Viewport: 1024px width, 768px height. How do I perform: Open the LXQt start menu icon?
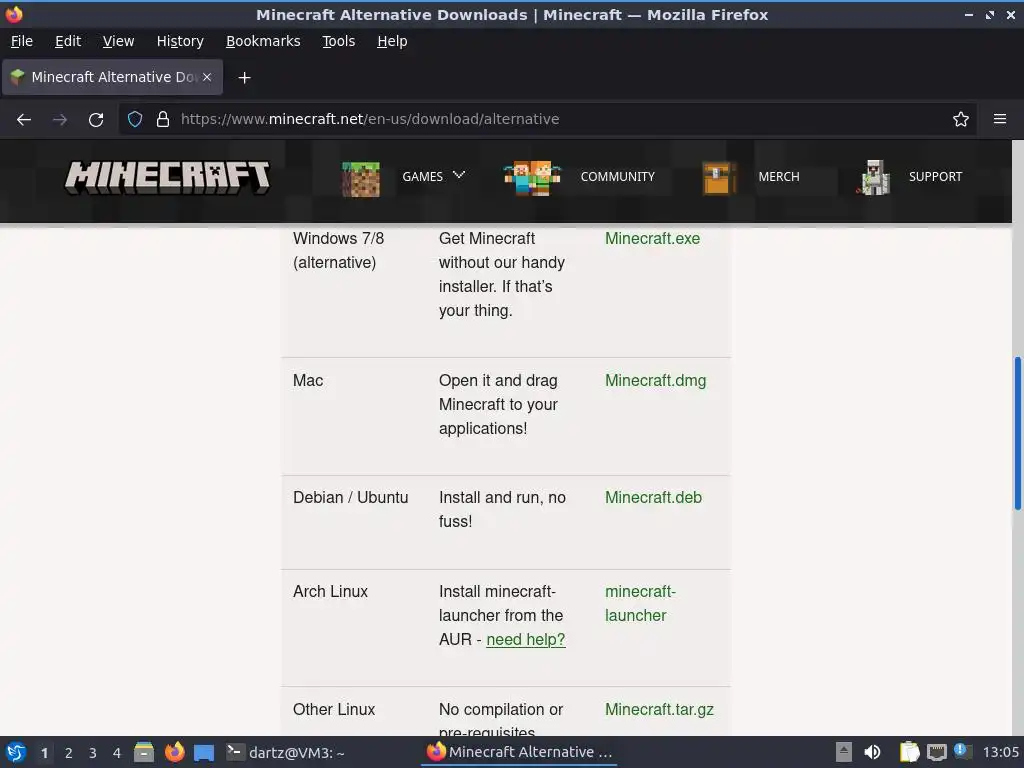(16, 752)
